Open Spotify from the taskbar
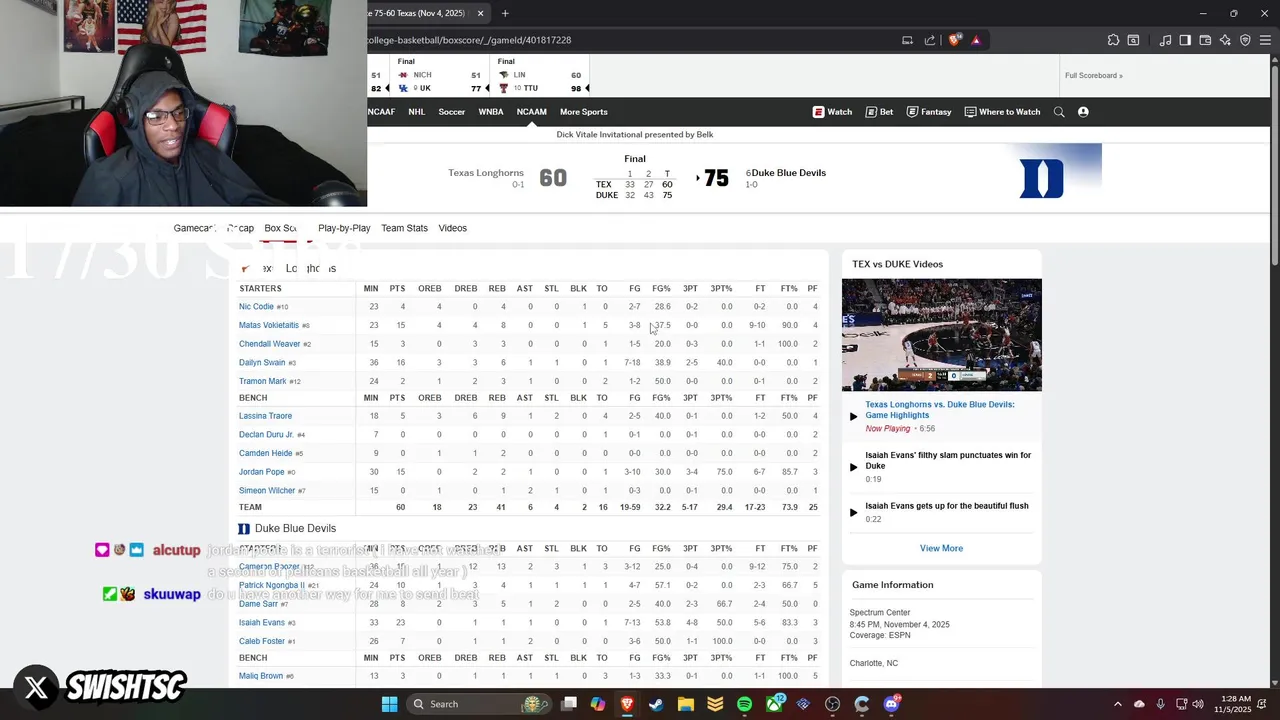The height and width of the screenshot is (720, 1280). coord(744,704)
